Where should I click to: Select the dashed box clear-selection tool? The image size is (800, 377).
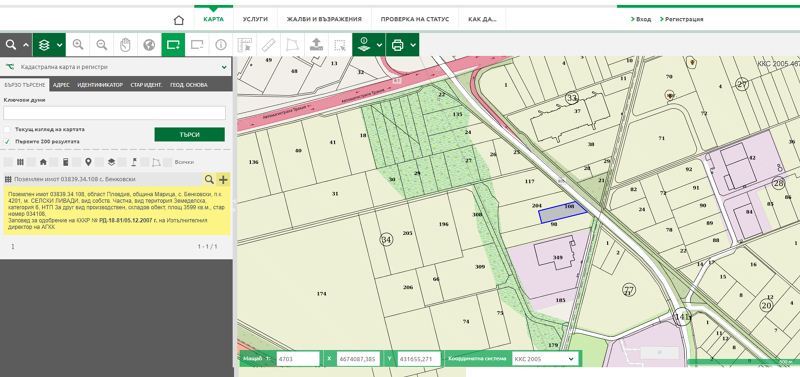point(340,45)
